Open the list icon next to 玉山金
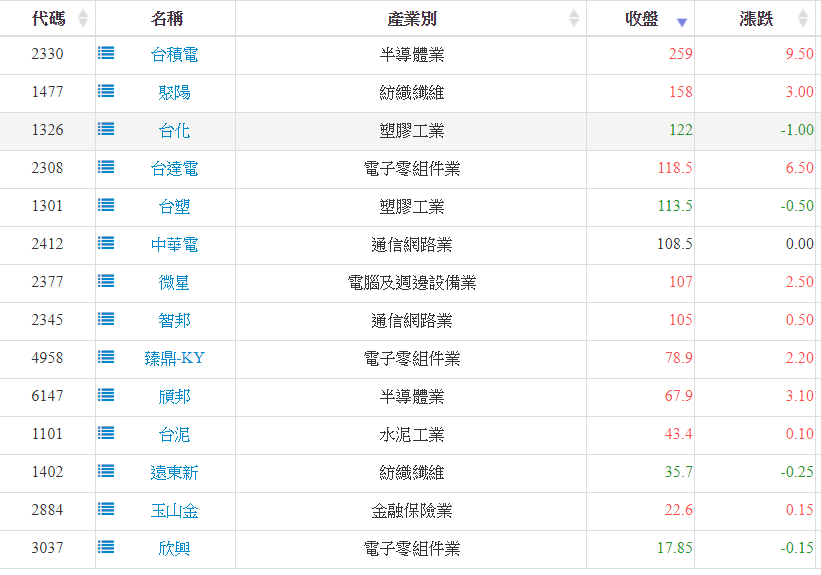This screenshot has width=821, height=575. click(106, 510)
